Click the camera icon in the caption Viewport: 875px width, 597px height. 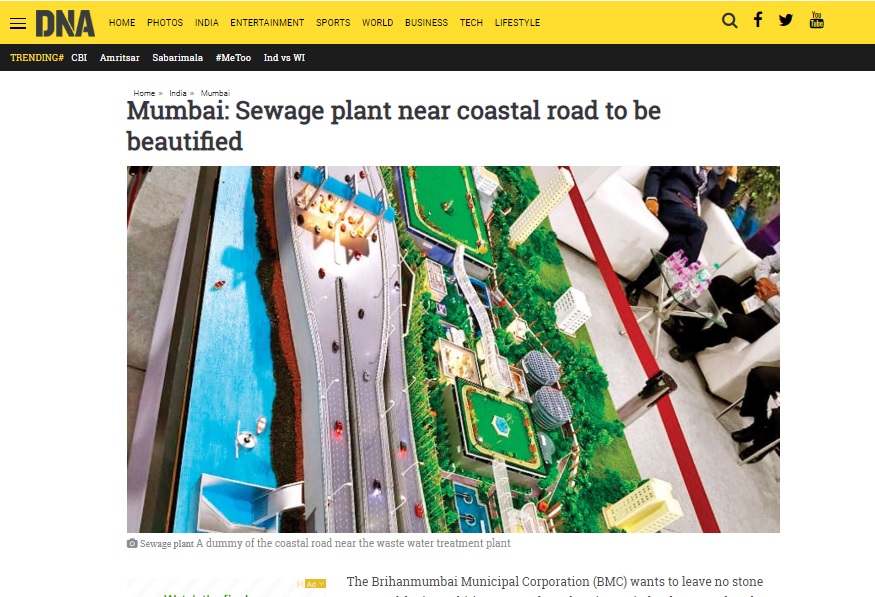tap(132, 543)
